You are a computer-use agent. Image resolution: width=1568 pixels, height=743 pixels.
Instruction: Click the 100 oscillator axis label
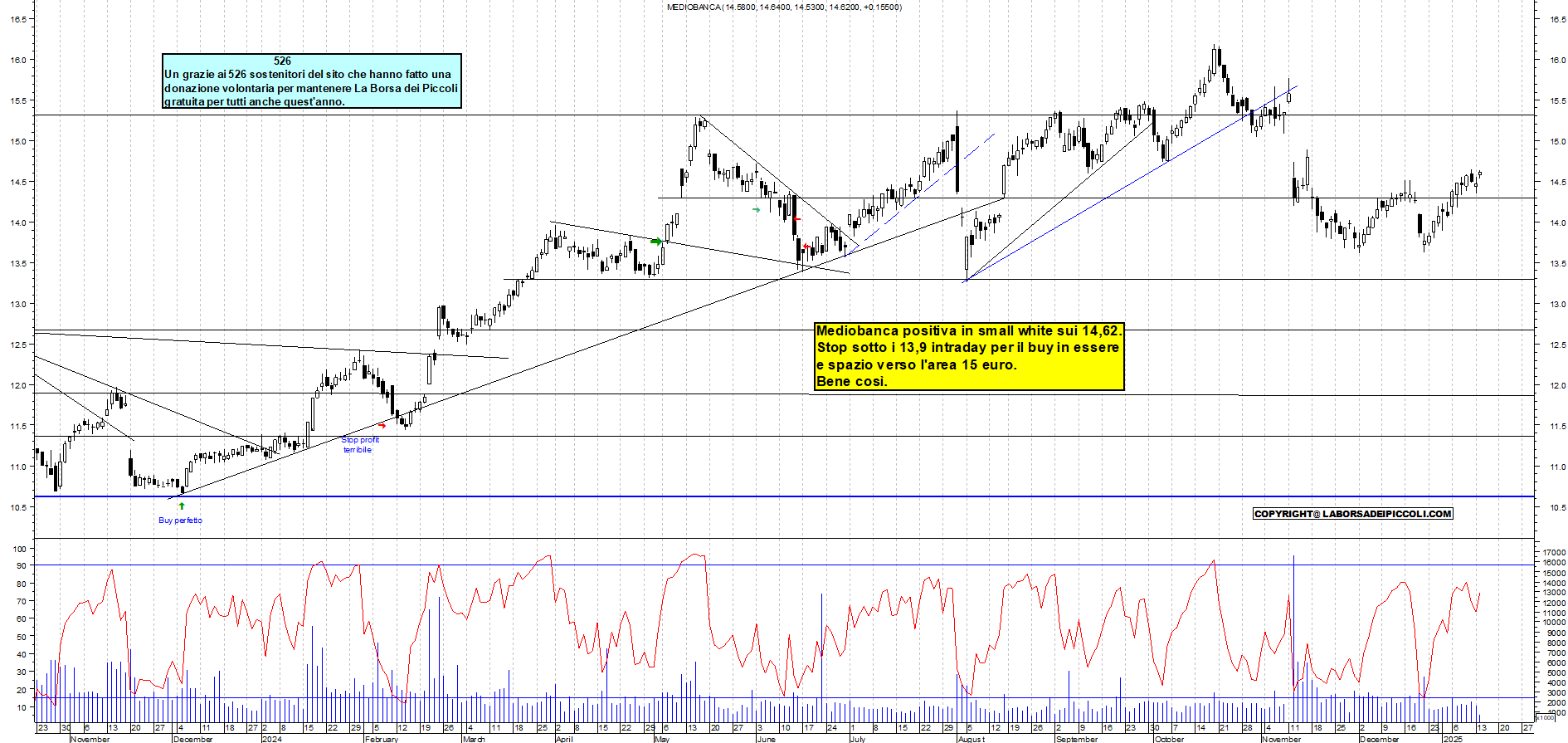(x=21, y=550)
